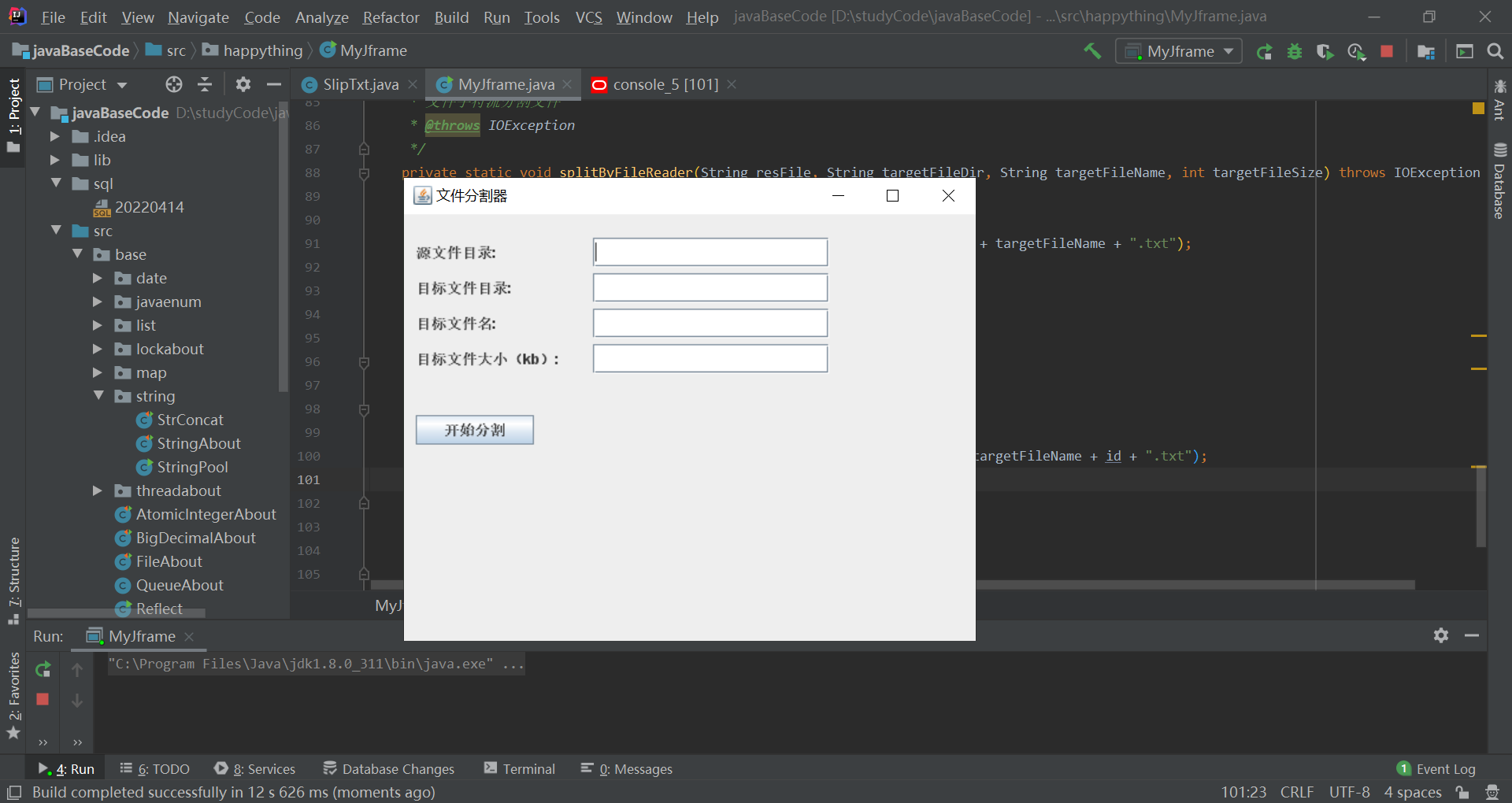Open the Favorites side tool window
1512x803 pixels.
[x=13, y=695]
